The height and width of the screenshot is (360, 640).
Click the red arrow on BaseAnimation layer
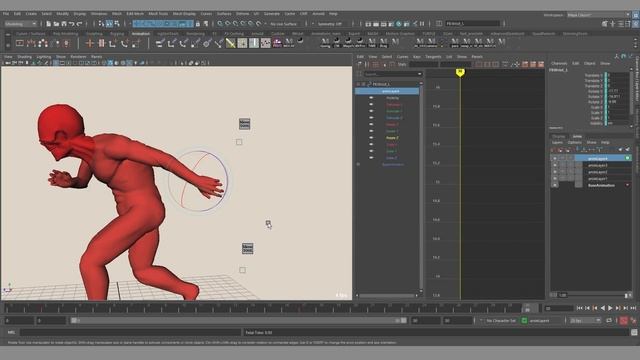pyautogui.click(x=627, y=185)
